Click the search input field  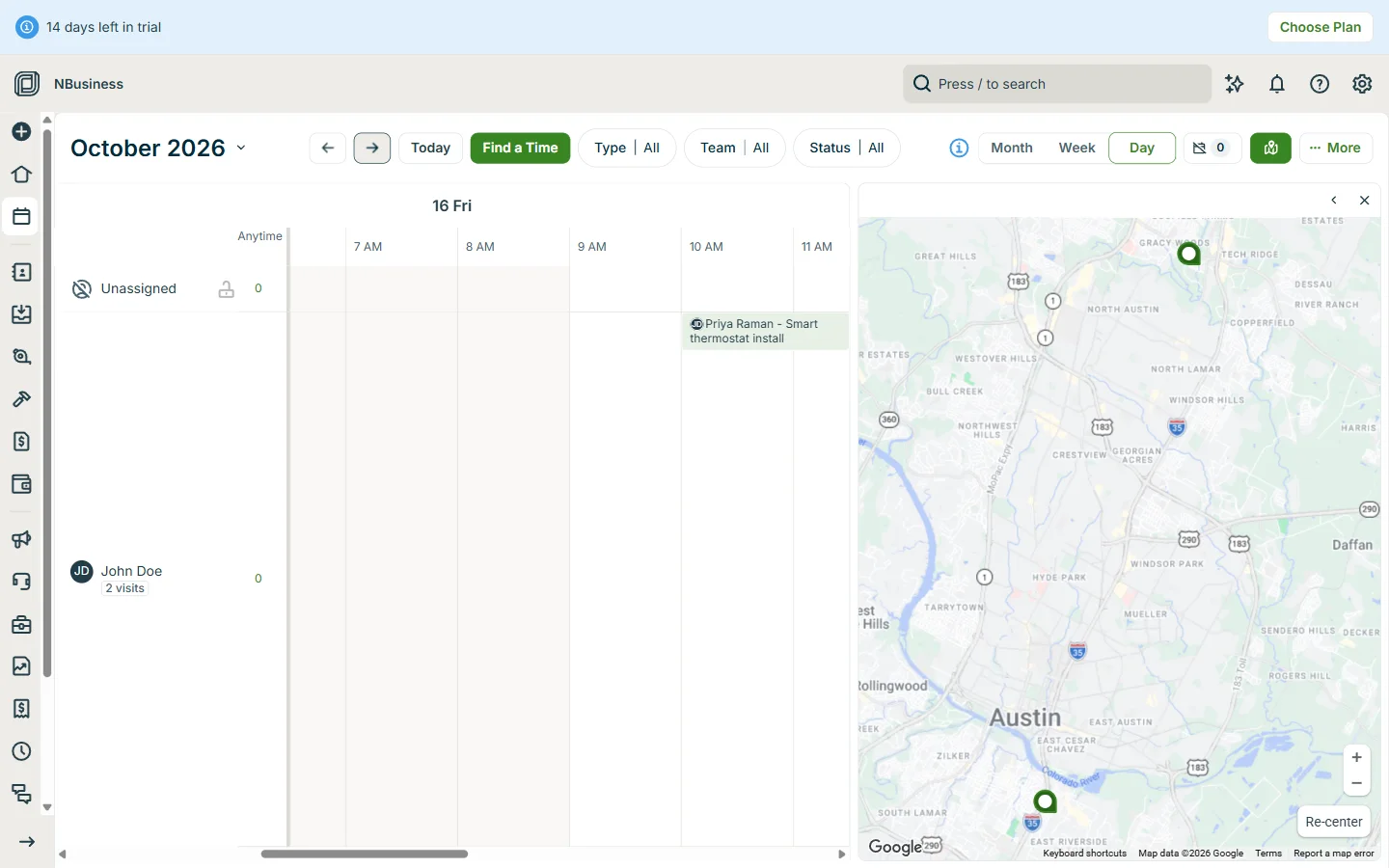[1057, 84]
